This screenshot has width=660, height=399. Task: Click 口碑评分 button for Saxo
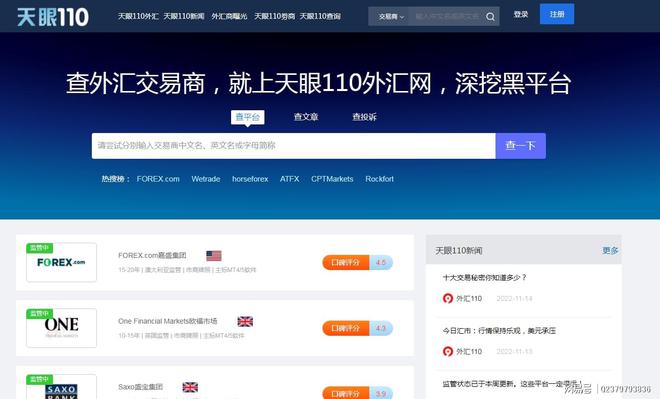(346, 393)
